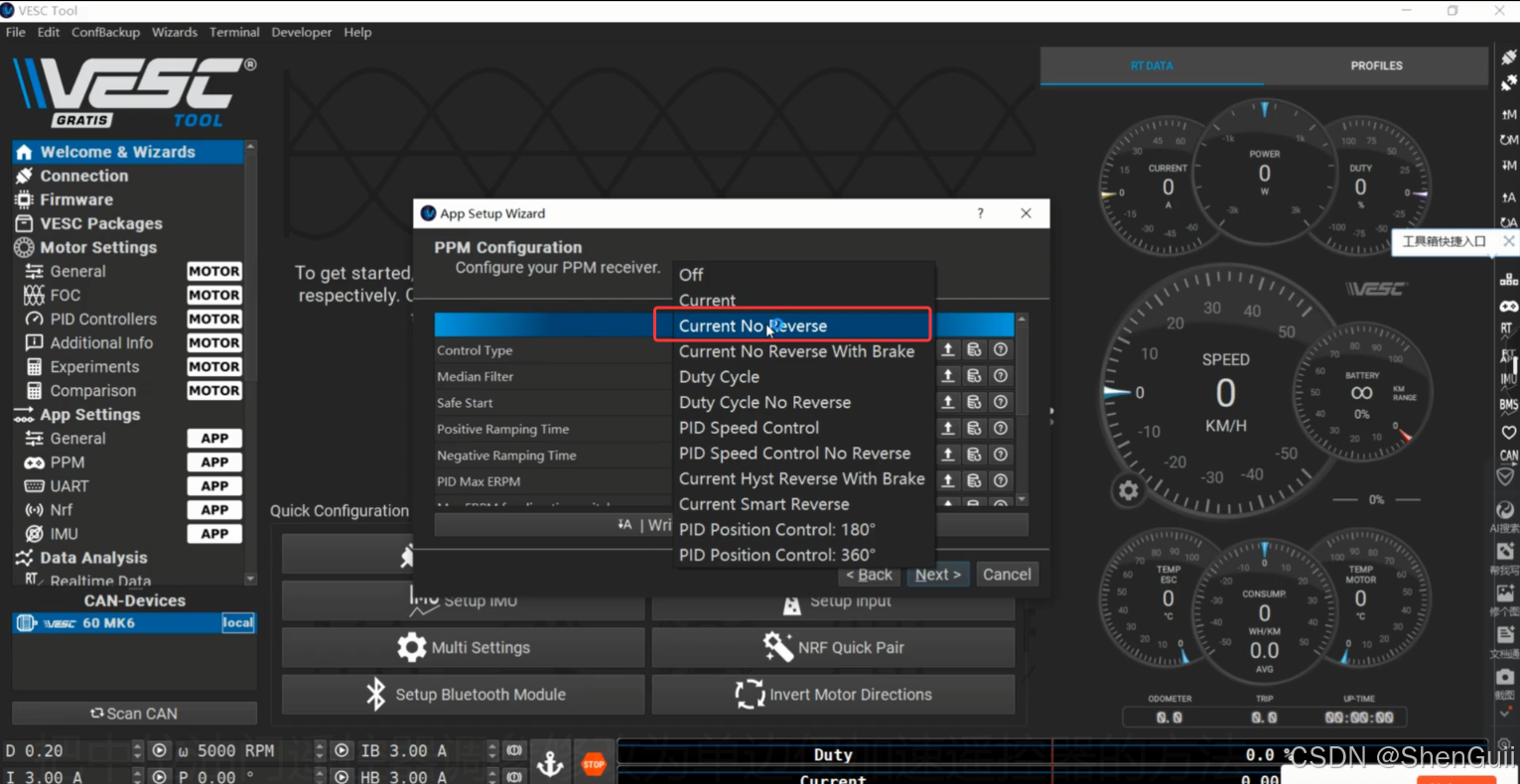The image size is (1520, 784).
Task: Click the 5000 RPM stepper arrows
Action: click(x=320, y=751)
